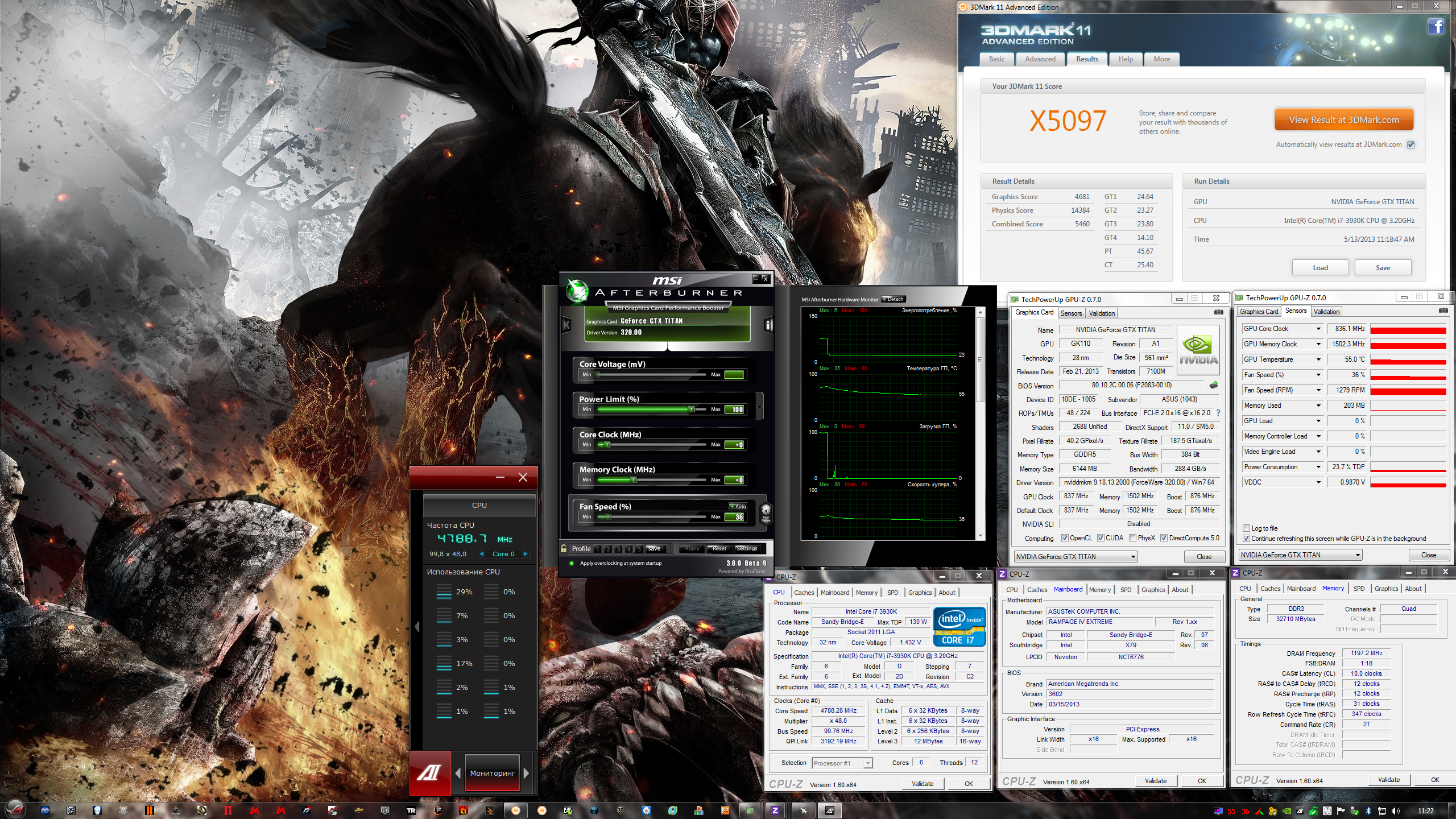Click the Bus Interface question mark
The image size is (1456, 819).
(1218, 413)
